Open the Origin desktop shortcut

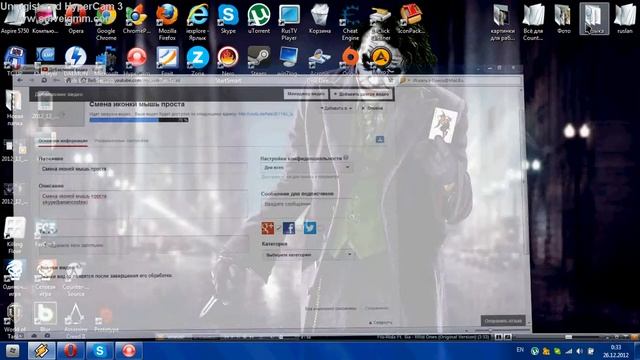coord(350,60)
